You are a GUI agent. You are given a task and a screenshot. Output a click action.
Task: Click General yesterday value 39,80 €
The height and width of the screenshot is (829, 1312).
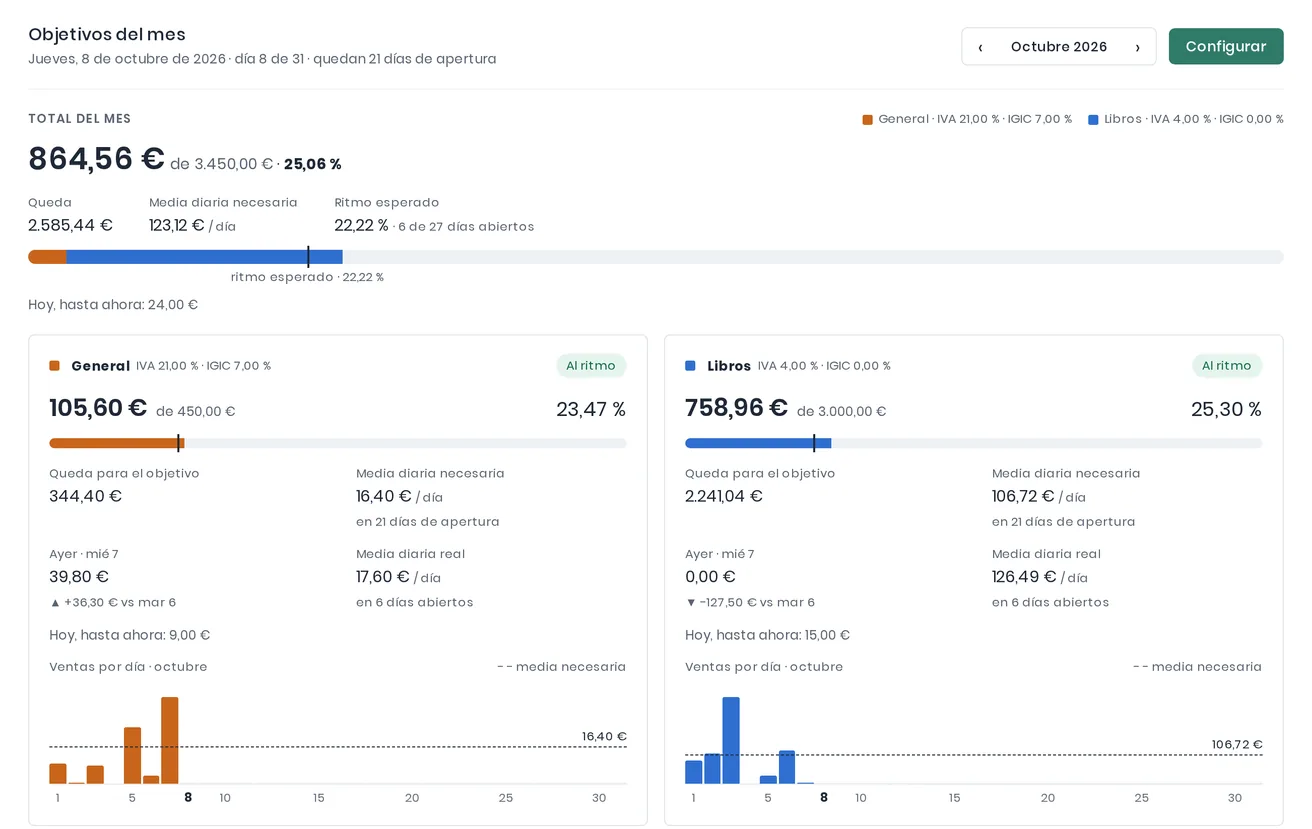pyautogui.click(x=79, y=577)
